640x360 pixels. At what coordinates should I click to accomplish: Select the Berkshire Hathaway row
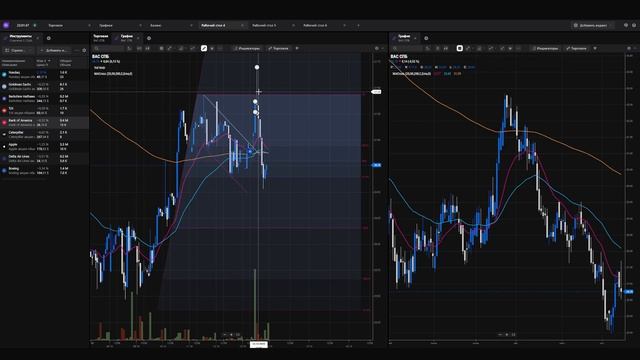(x=44, y=98)
